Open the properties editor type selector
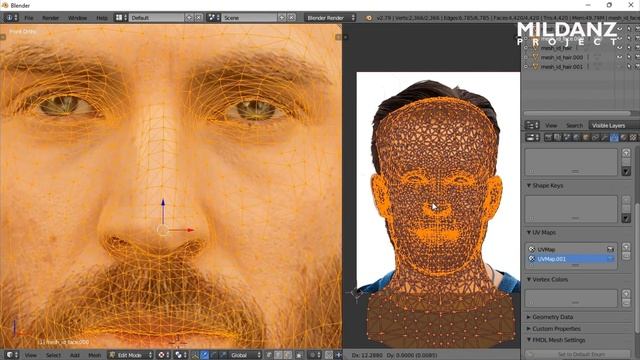The image size is (640, 360). click(x=532, y=138)
